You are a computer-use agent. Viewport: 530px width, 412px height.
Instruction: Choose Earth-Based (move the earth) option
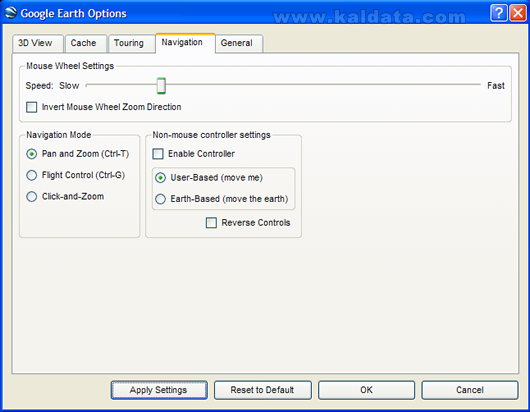click(161, 199)
